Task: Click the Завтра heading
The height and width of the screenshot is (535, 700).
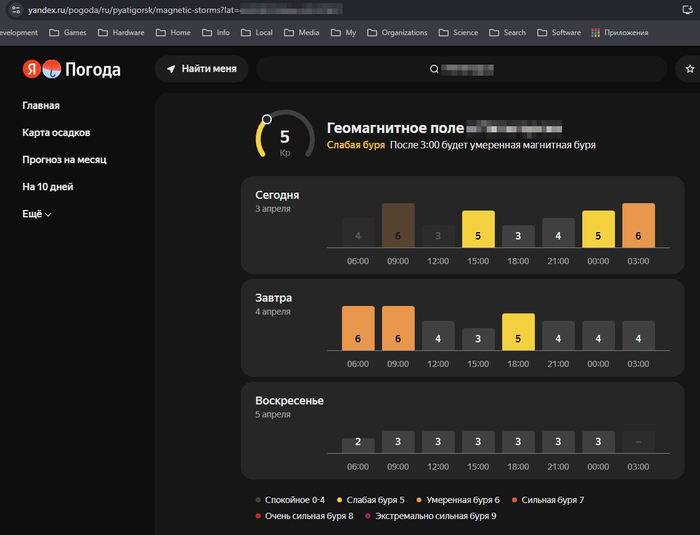Action: click(x=274, y=298)
